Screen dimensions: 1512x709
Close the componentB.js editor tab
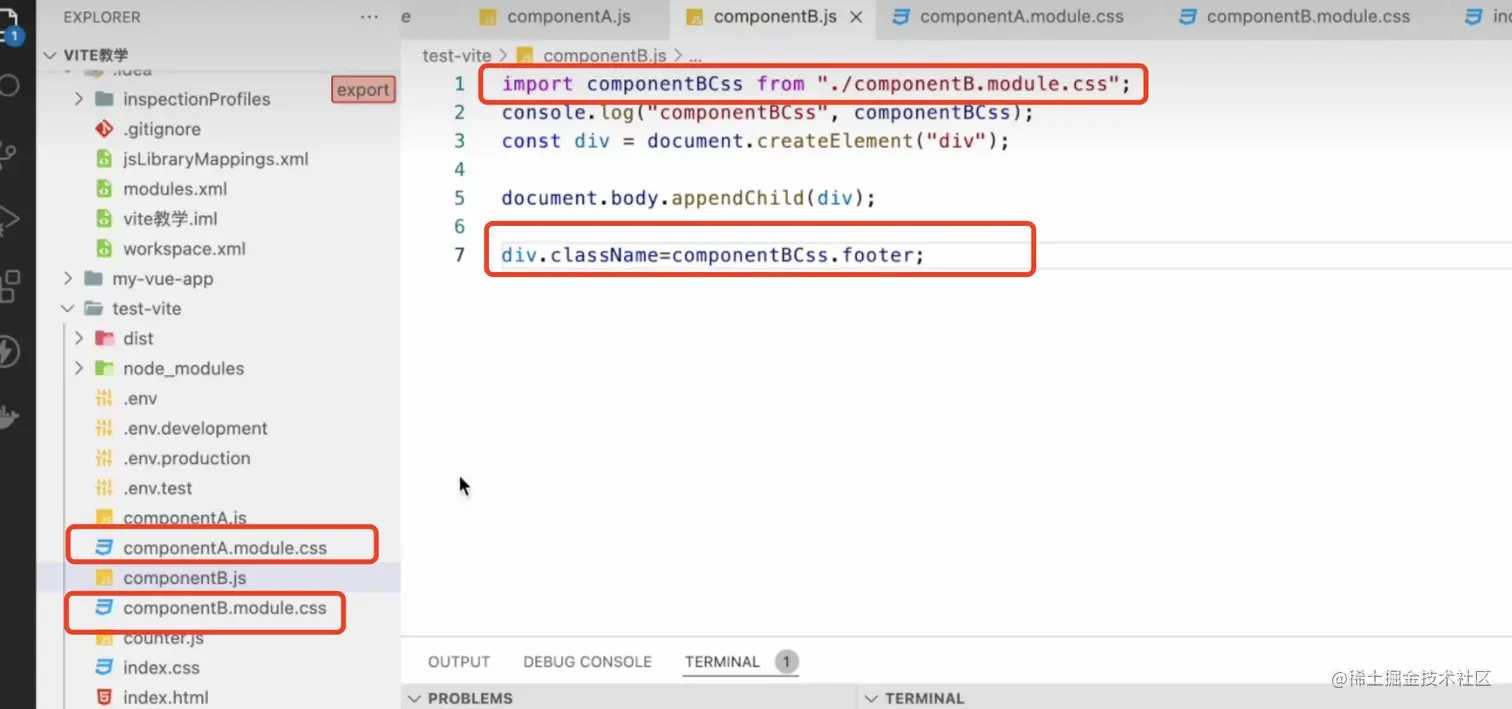point(856,17)
